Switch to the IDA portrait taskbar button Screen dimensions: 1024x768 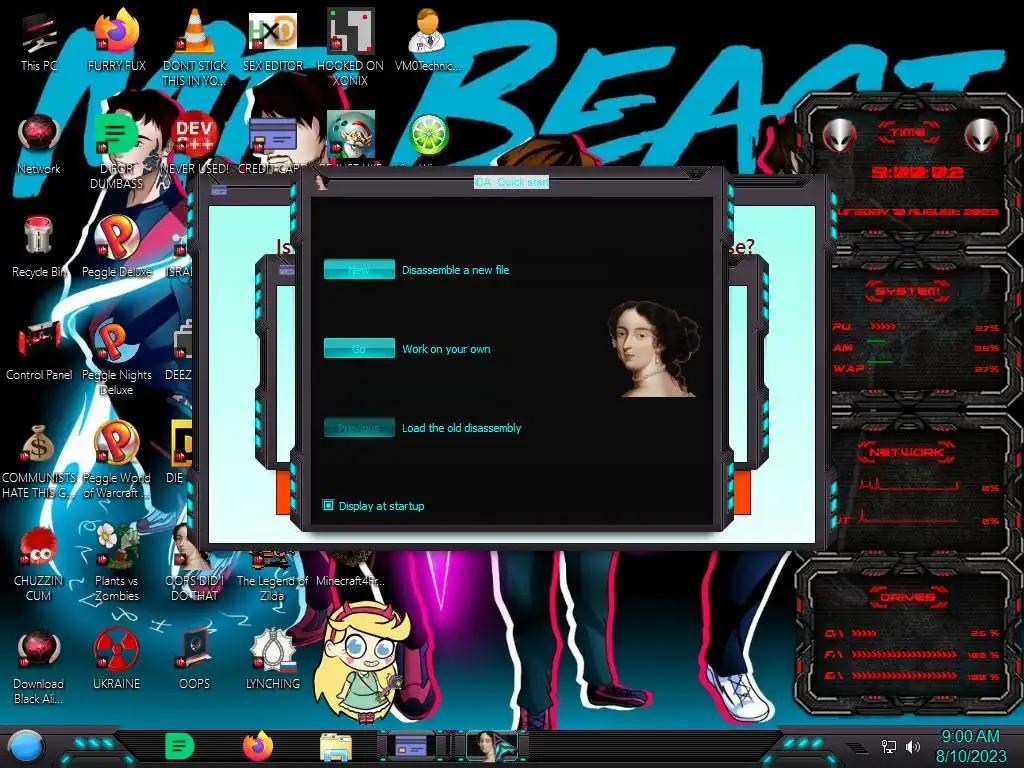[x=490, y=746]
